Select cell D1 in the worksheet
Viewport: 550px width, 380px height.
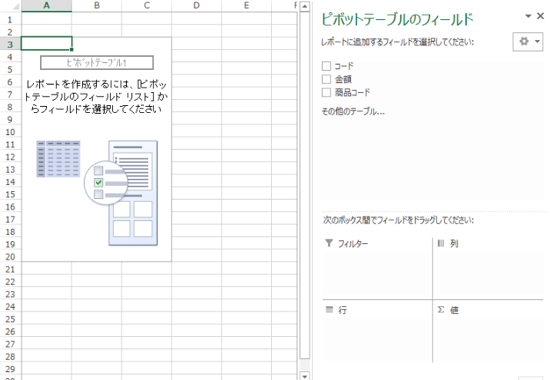pyautogui.click(x=196, y=19)
